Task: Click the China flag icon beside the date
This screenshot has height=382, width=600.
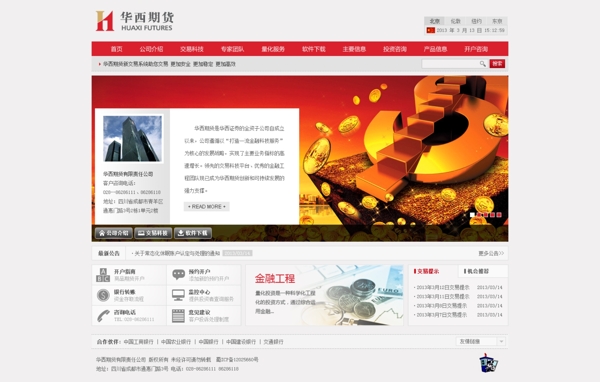Action: click(x=430, y=30)
